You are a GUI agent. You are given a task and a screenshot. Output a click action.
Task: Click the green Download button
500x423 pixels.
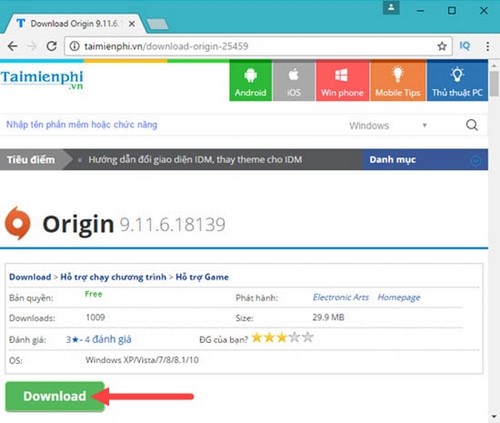coord(55,397)
